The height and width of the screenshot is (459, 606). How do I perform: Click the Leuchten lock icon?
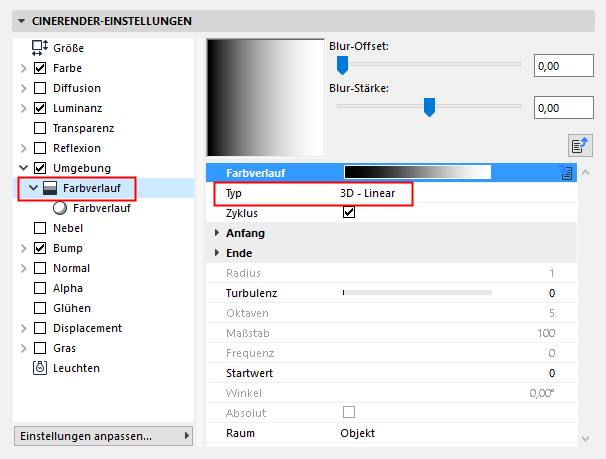pyautogui.click(x=41, y=368)
